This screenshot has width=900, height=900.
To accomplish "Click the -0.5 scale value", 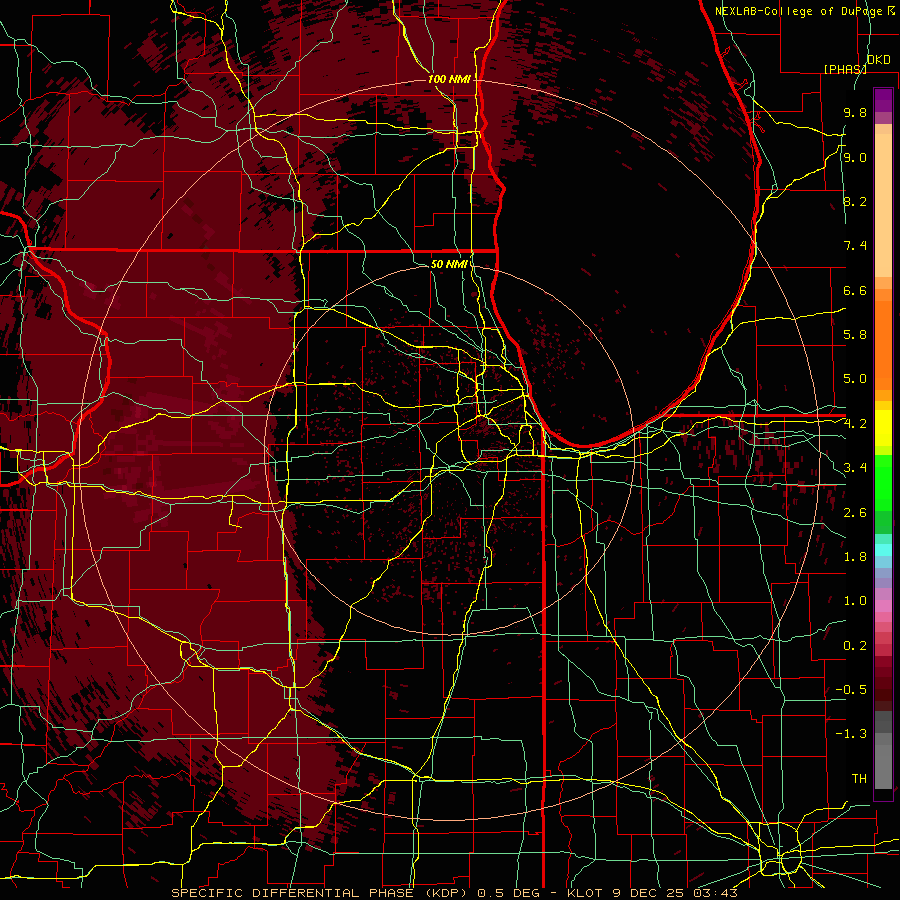I will tap(851, 690).
